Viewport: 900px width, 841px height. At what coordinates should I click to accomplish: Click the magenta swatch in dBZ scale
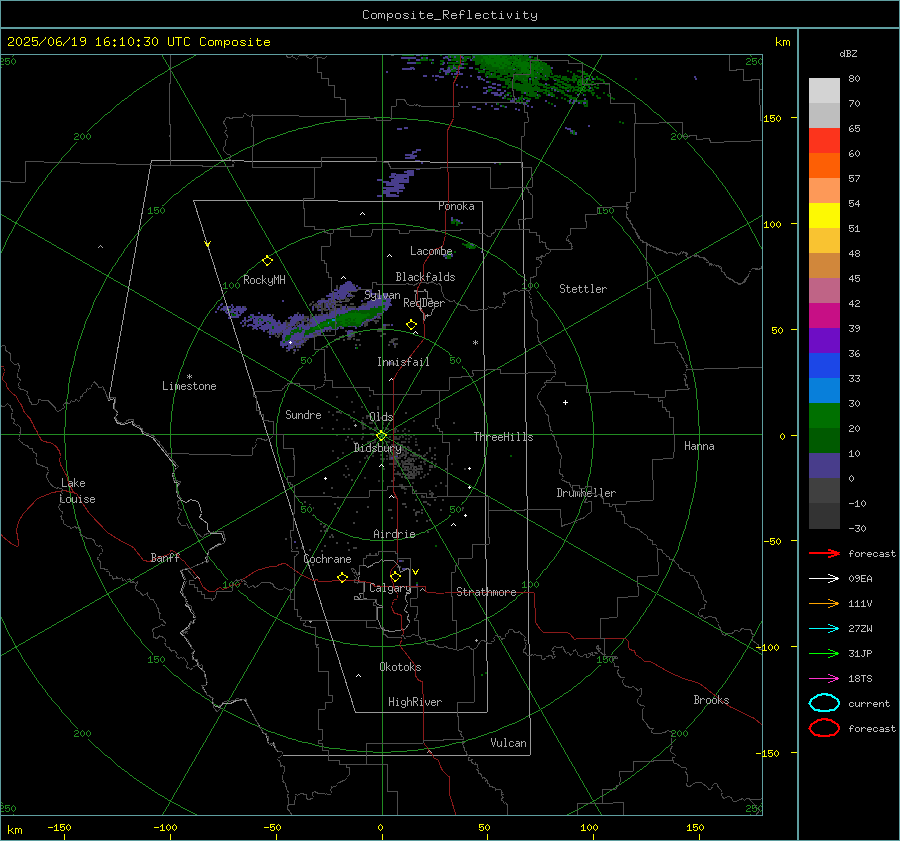click(824, 316)
